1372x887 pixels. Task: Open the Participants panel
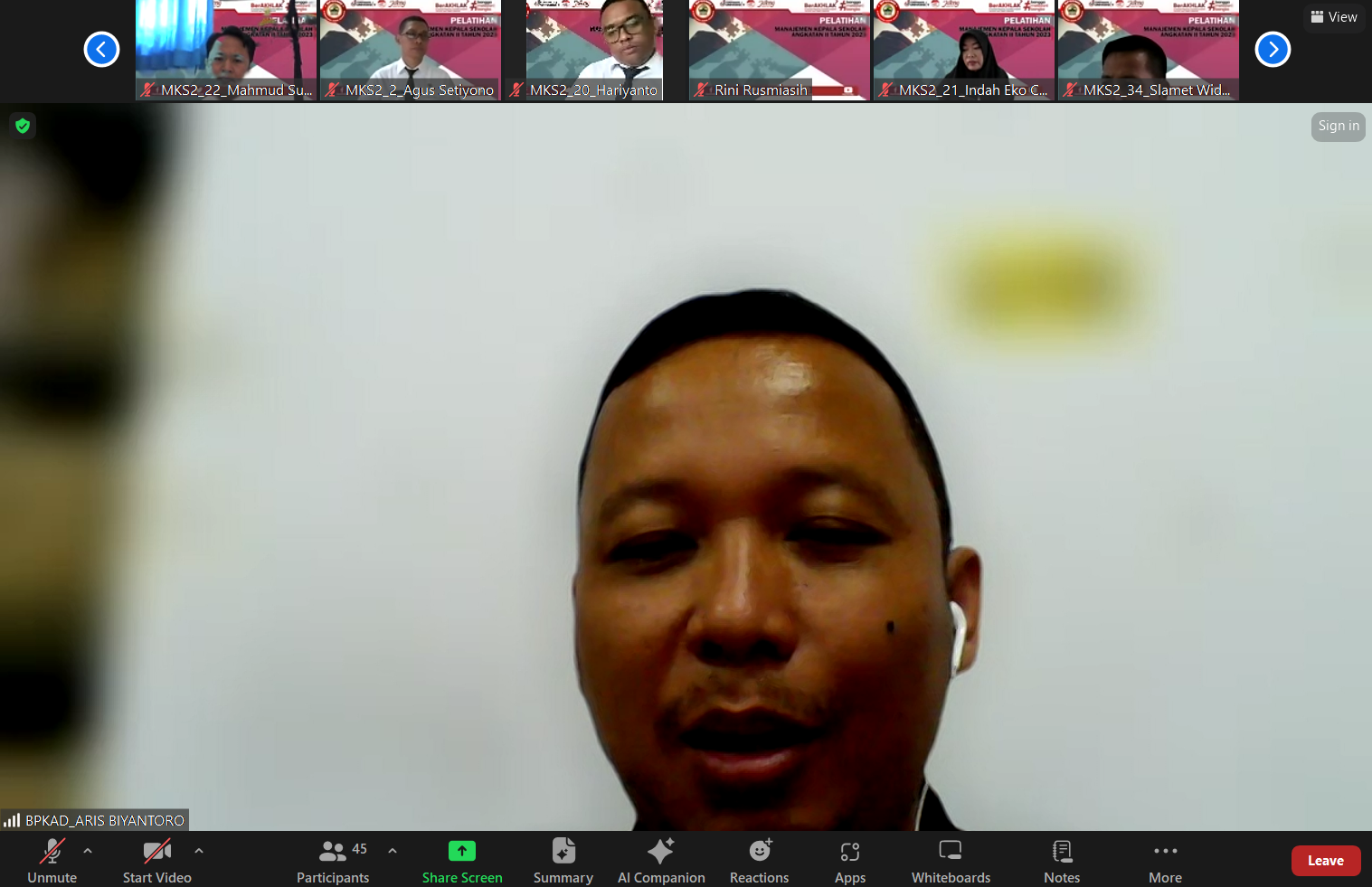(333, 861)
